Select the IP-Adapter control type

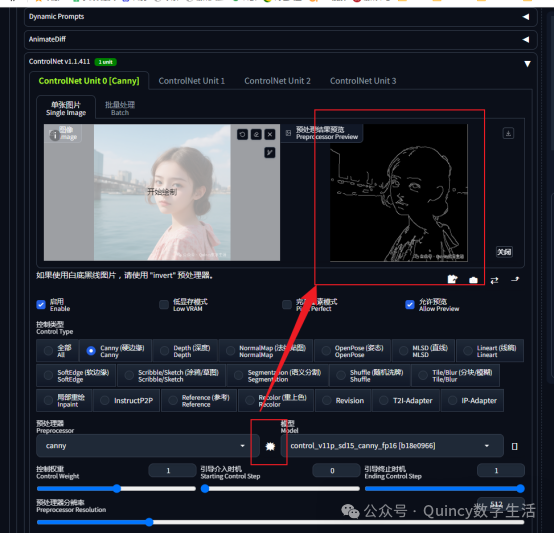pyautogui.click(x=472, y=401)
